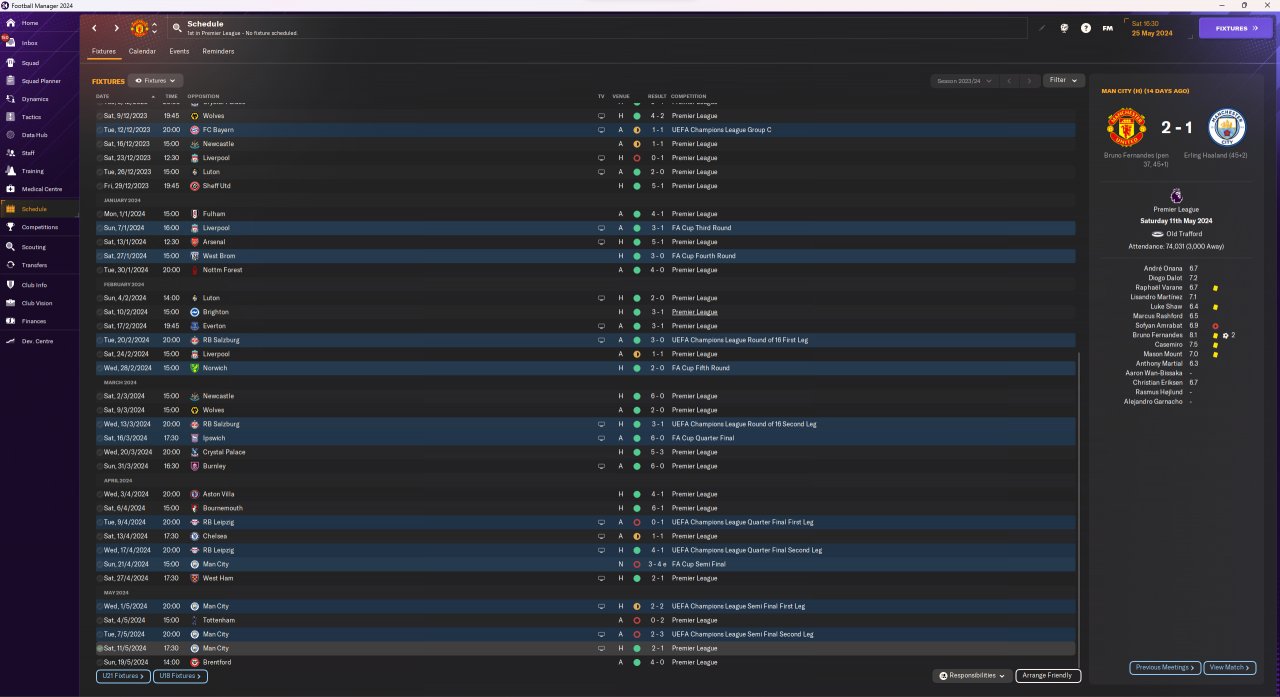Open Competitions from the sidebar
The width and height of the screenshot is (1280, 697).
[40, 227]
